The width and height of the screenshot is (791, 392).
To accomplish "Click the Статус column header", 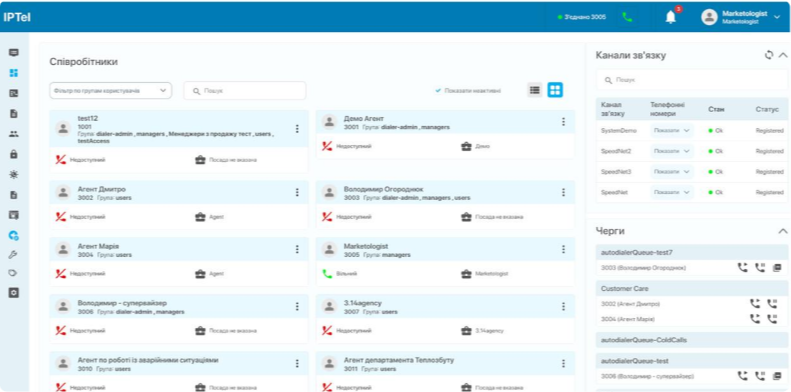I will point(767,109).
